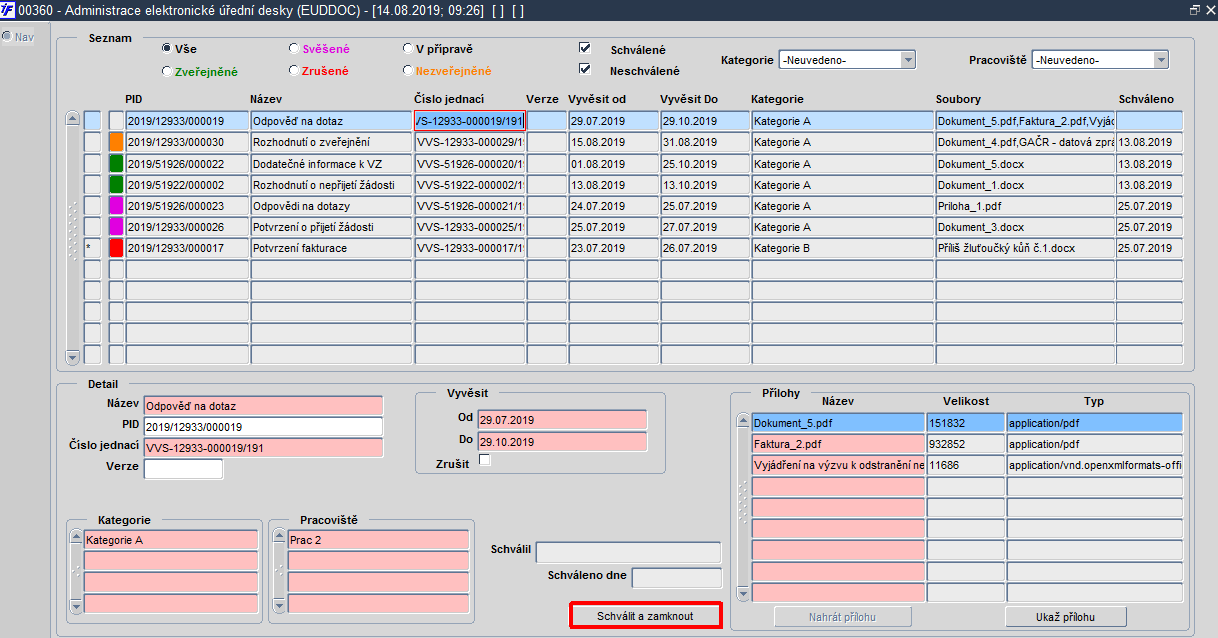
Task: Choose the V přípravě radio option
Action: coord(407,48)
